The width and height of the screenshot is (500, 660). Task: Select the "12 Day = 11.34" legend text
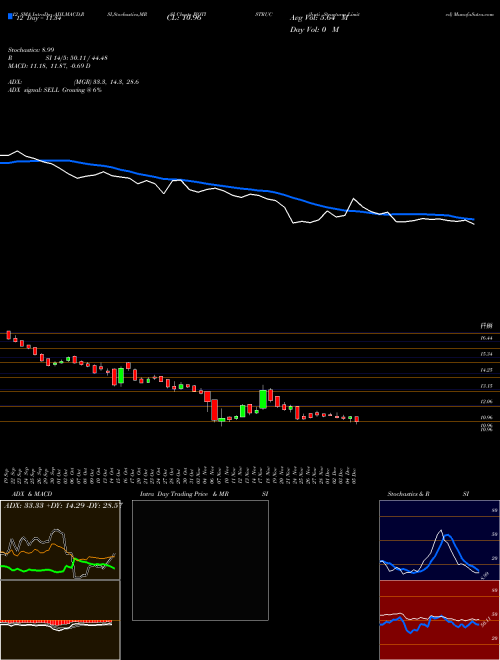39,18
